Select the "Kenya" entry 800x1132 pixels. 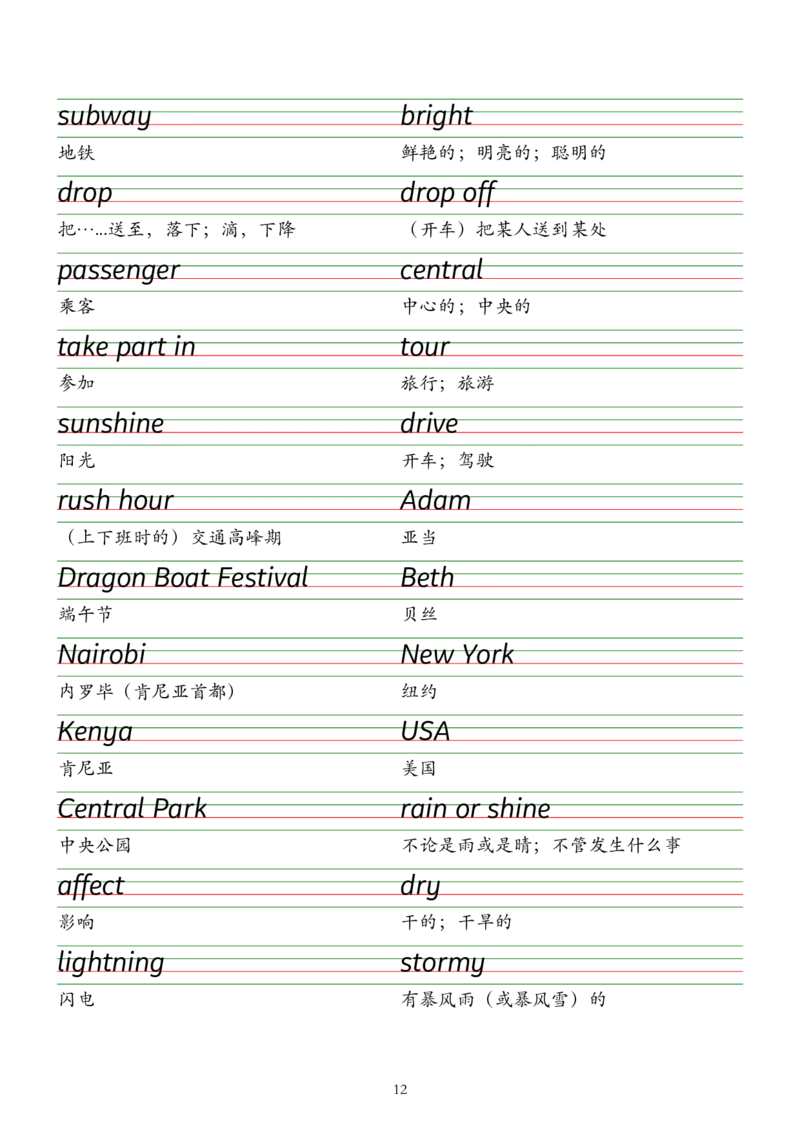[x=95, y=731]
